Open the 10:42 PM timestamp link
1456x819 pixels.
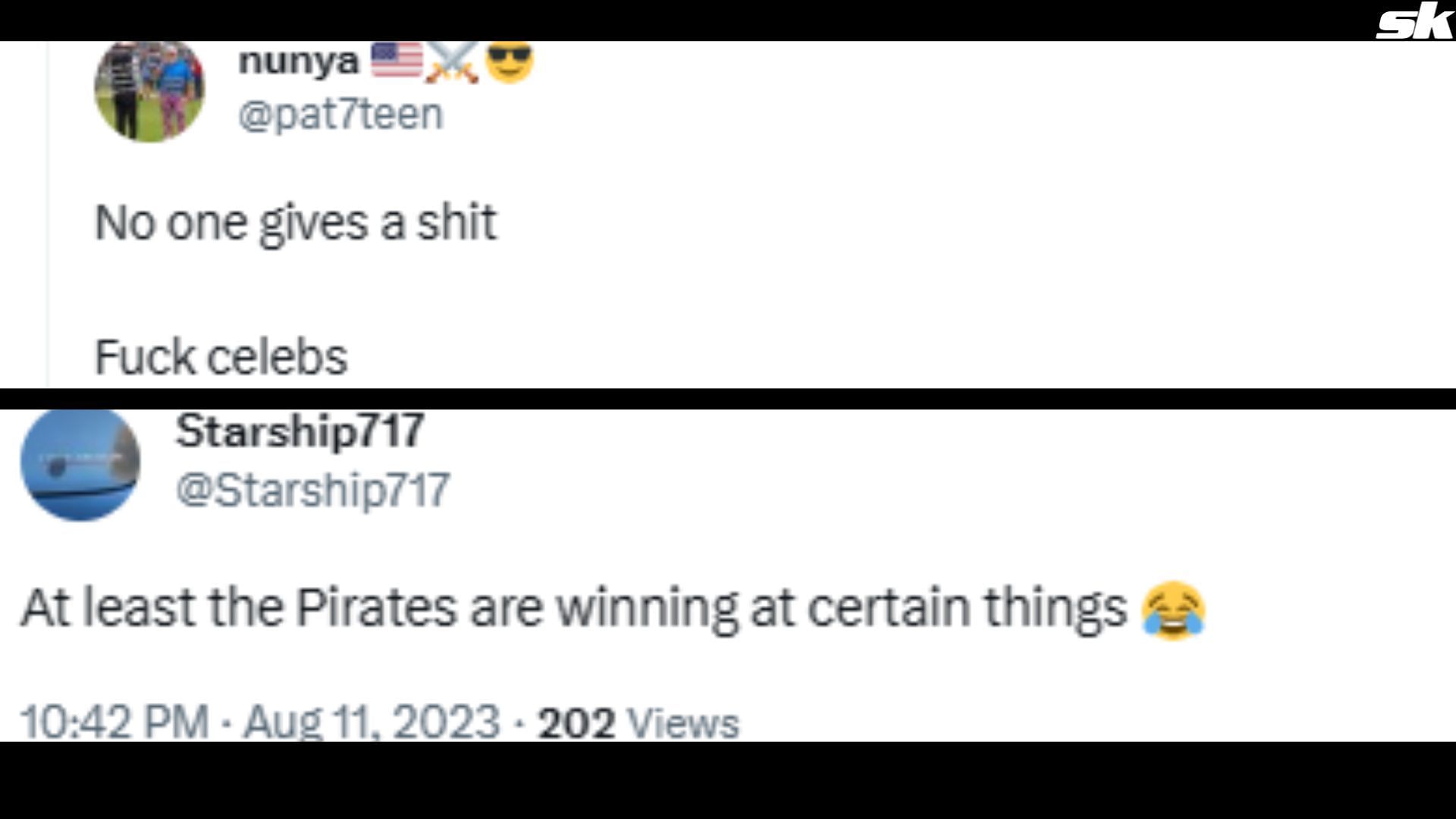click(114, 721)
